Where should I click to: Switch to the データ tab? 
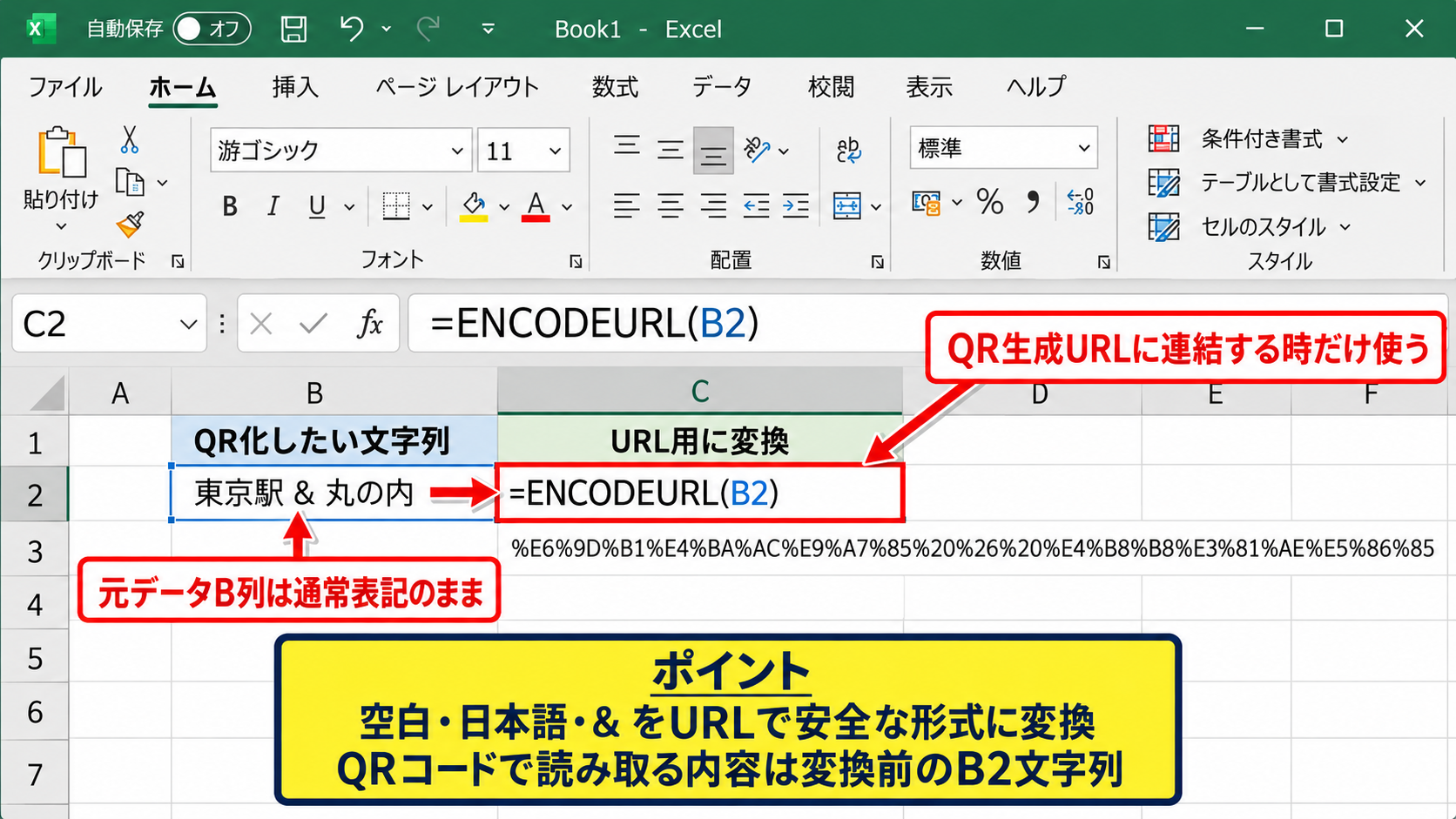click(x=722, y=87)
